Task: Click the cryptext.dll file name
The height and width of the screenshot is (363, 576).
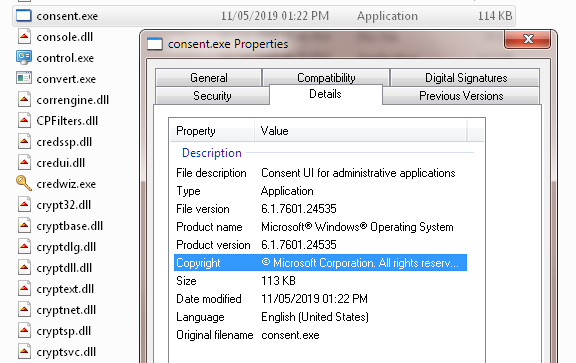Action: (65, 289)
